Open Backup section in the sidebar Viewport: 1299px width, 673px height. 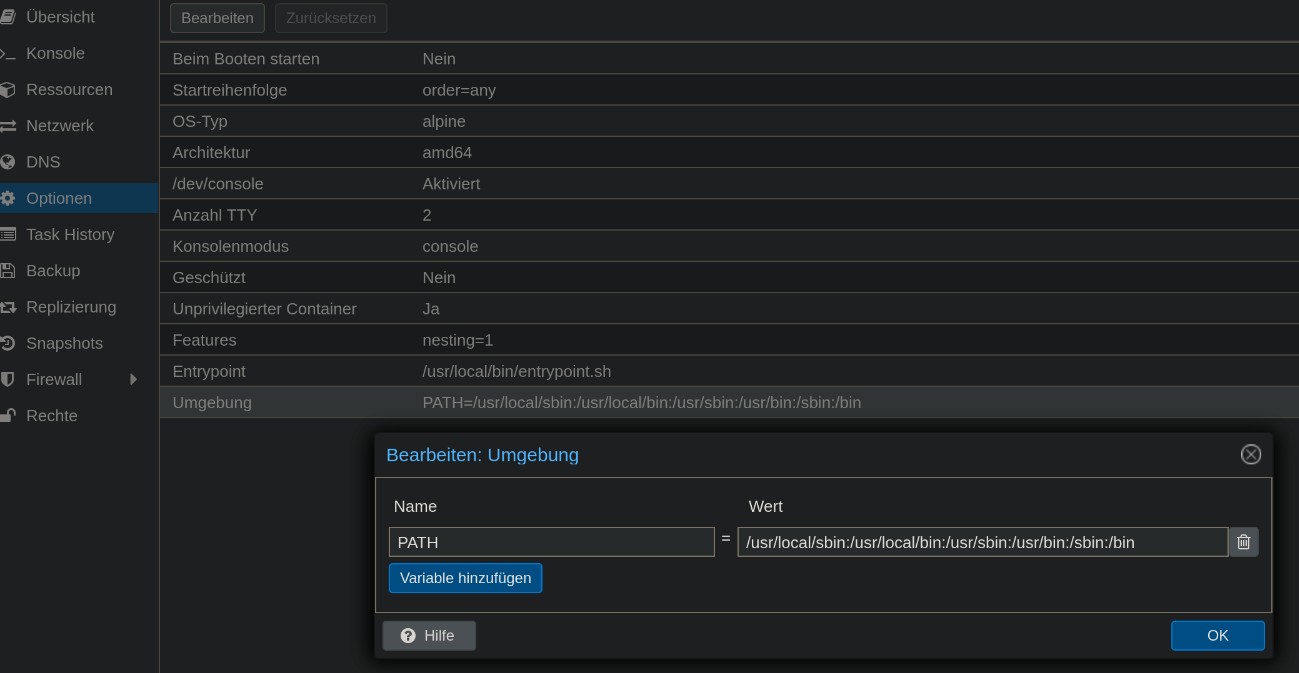coord(53,271)
